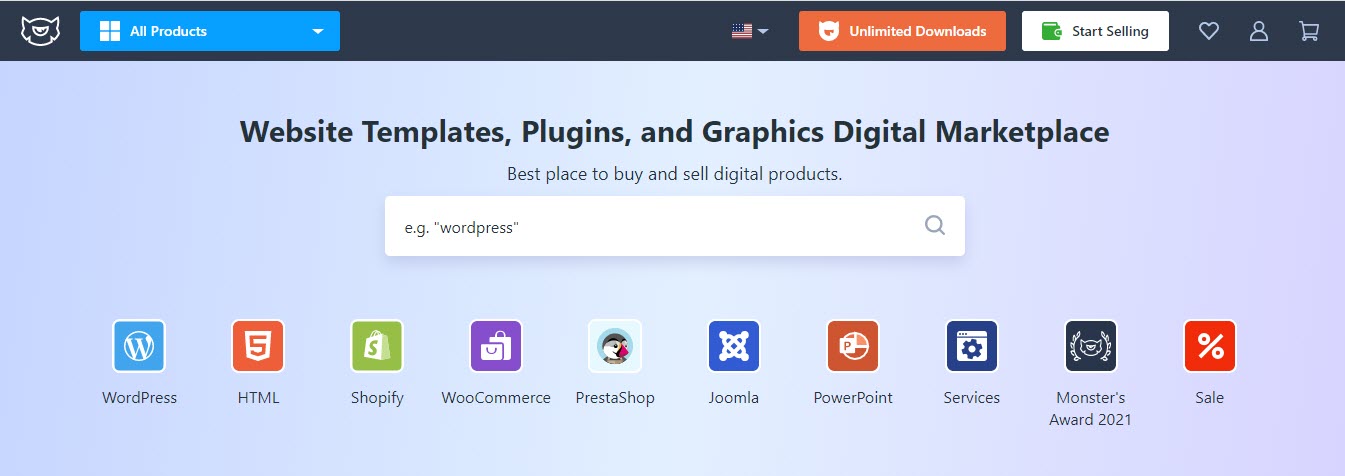Focus the search field with wordpress placeholder
The width and height of the screenshot is (1345, 476).
pyautogui.click(x=650, y=227)
